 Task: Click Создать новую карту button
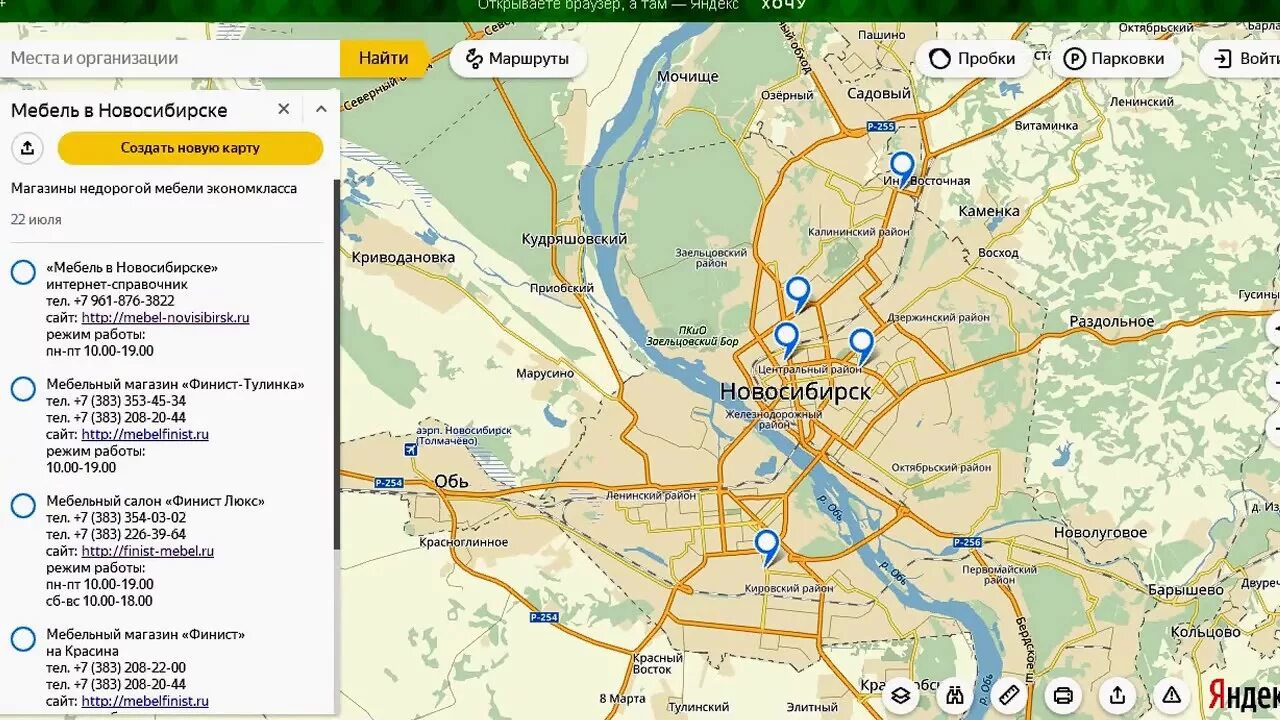(x=190, y=148)
